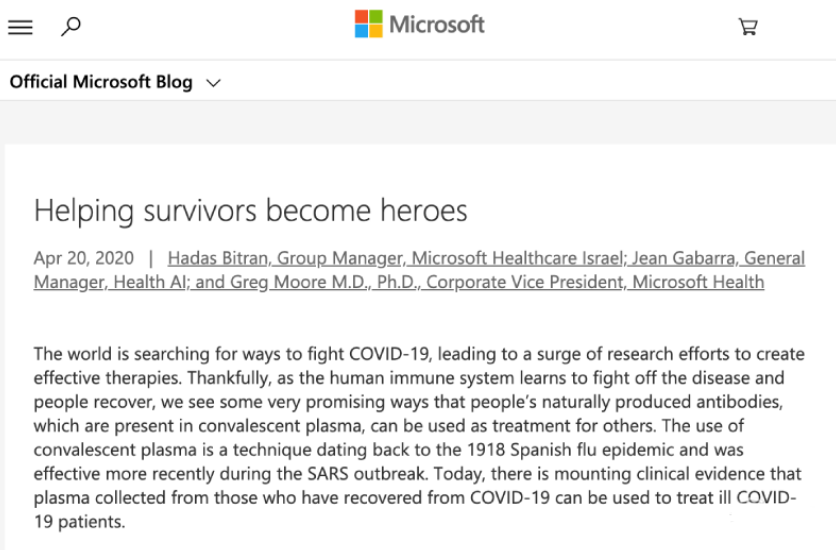Click the article title Helping survivors become heroes
Image resolution: width=836 pixels, height=550 pixels.
point(250,210)
